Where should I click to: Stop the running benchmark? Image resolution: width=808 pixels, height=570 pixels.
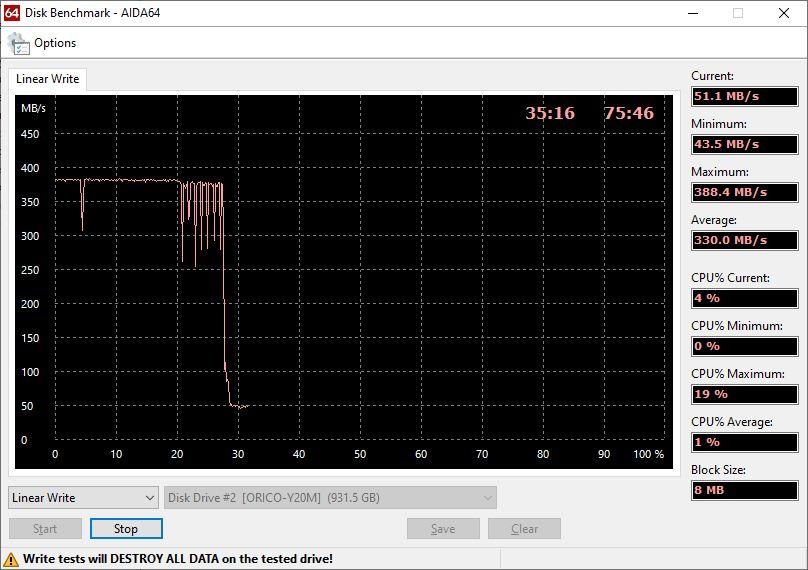point(126,529)
